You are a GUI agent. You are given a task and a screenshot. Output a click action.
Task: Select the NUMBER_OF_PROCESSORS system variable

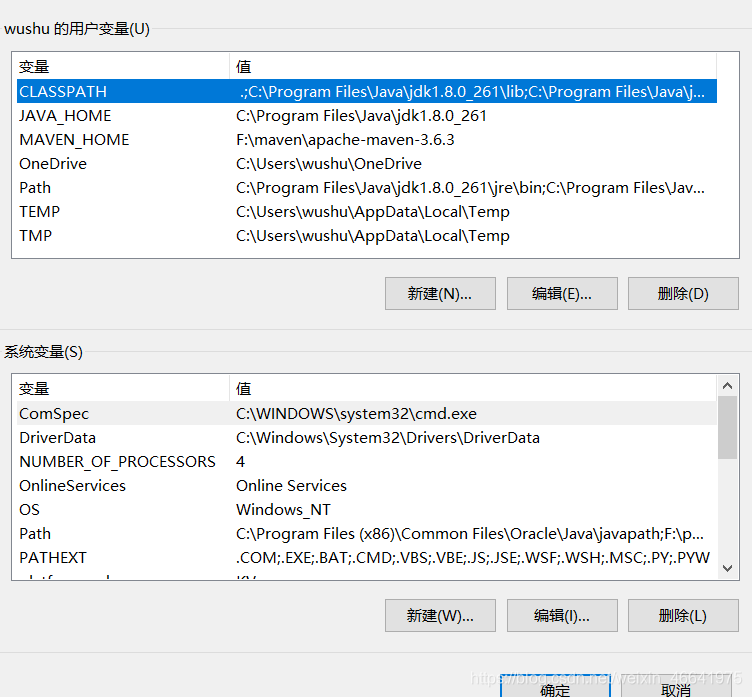click(x=367, y=461)
